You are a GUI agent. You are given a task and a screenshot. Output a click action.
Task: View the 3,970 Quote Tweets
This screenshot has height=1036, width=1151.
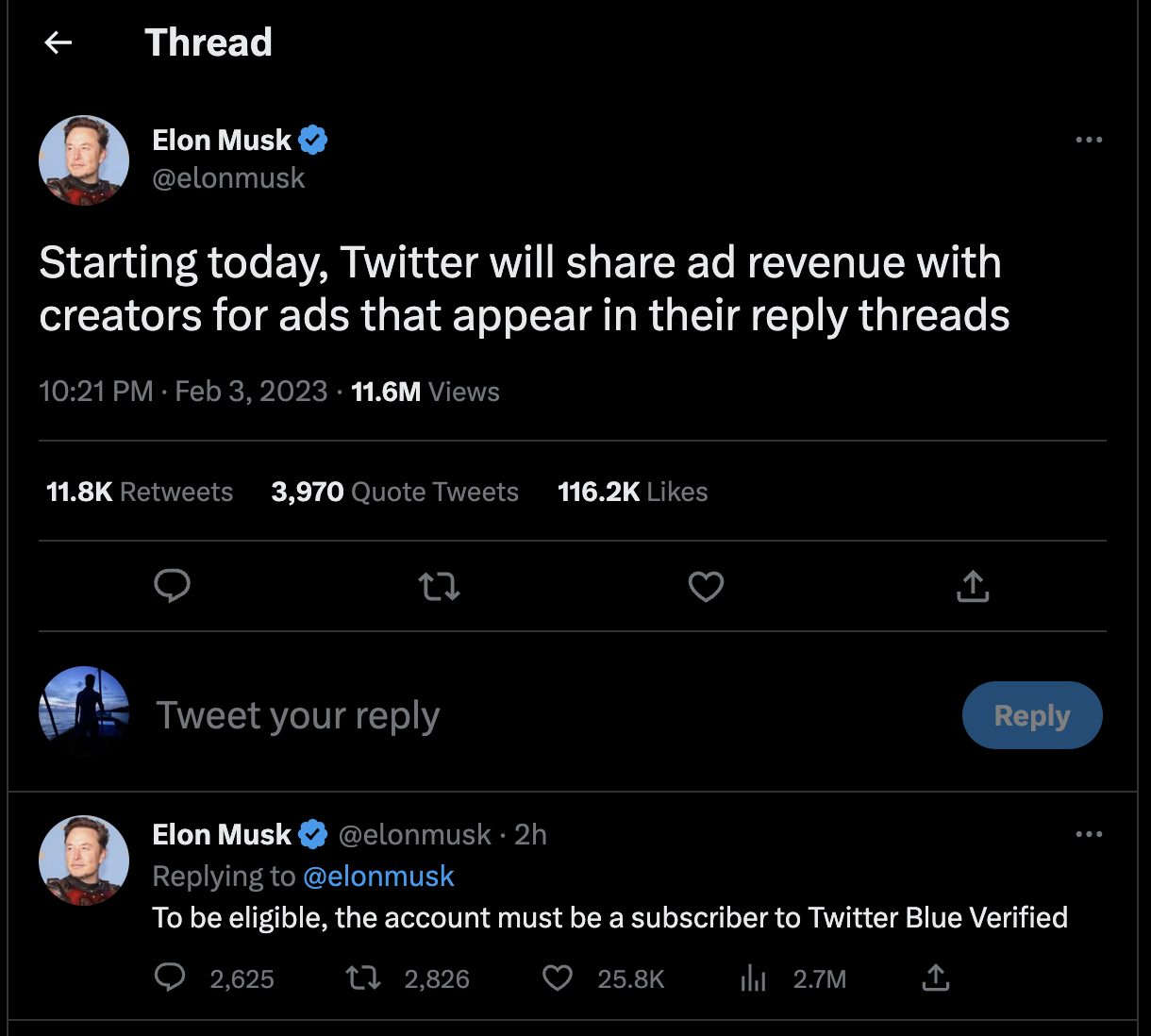point(394,492)
